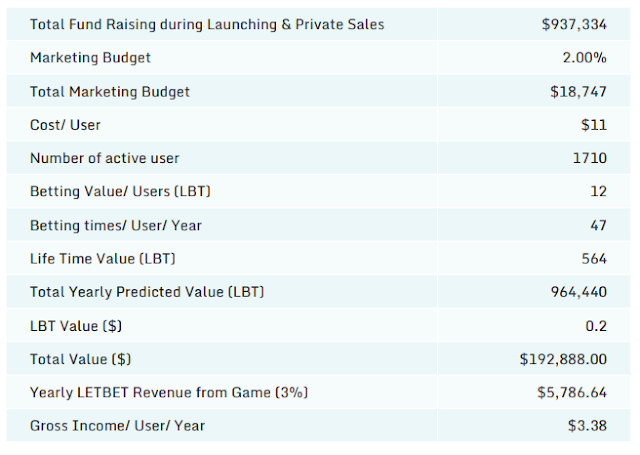Click the Life Time Value (LBT) label
Screen dimensions: 640x455
tap(103, 259)
